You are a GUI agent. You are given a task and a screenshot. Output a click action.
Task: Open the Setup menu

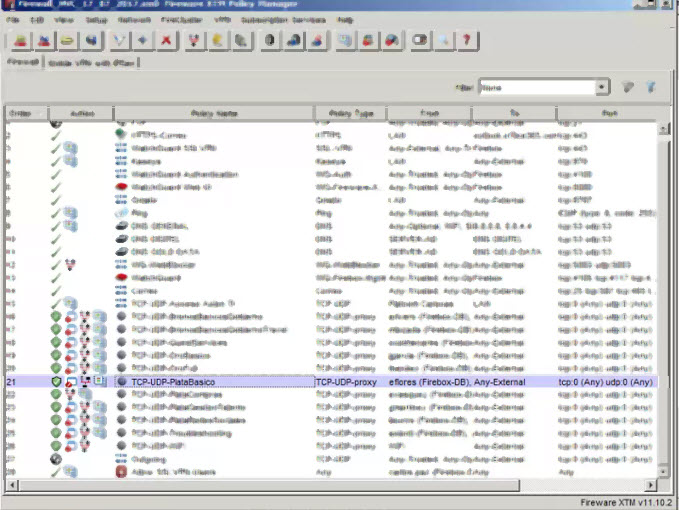[x=96, y=20]
